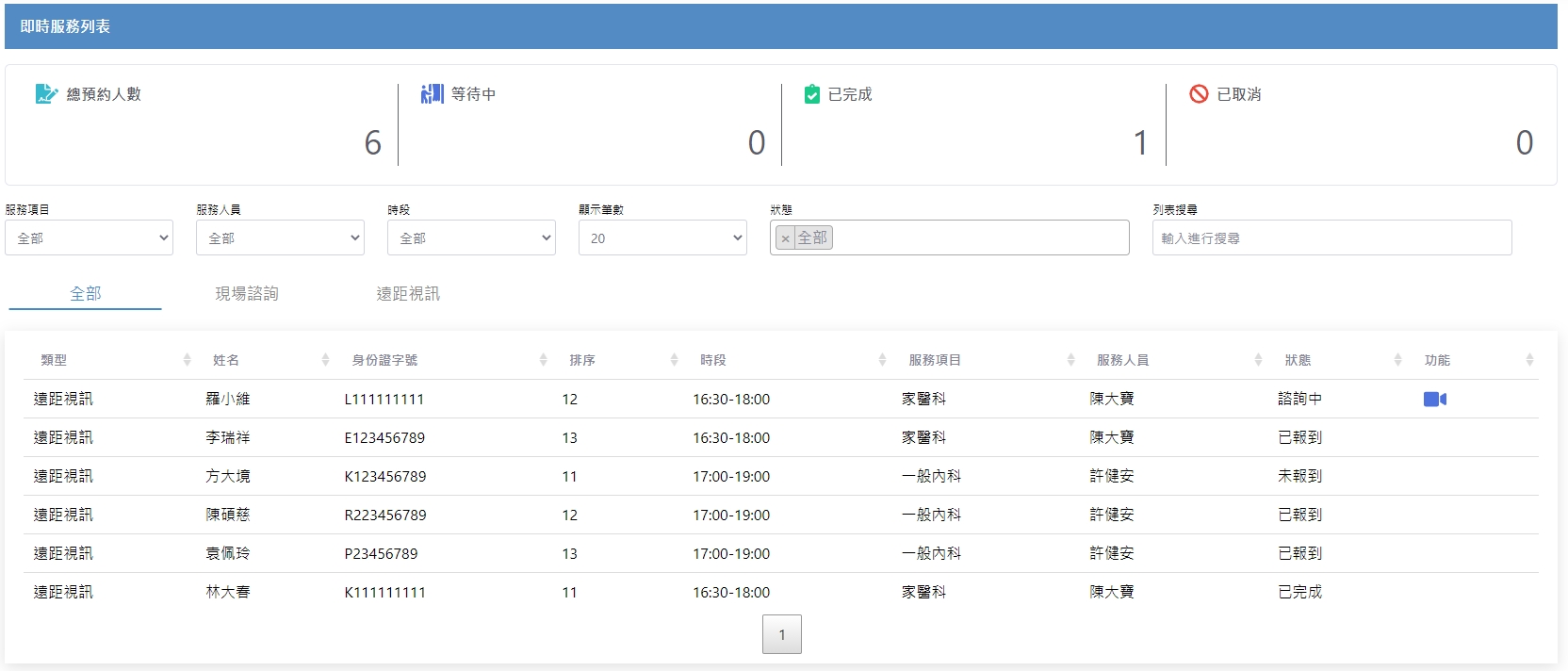Viewport: 1568px width, 671px height.
Task: Focus the 列表搜尋 search input field
Action: pos(1331,237)
